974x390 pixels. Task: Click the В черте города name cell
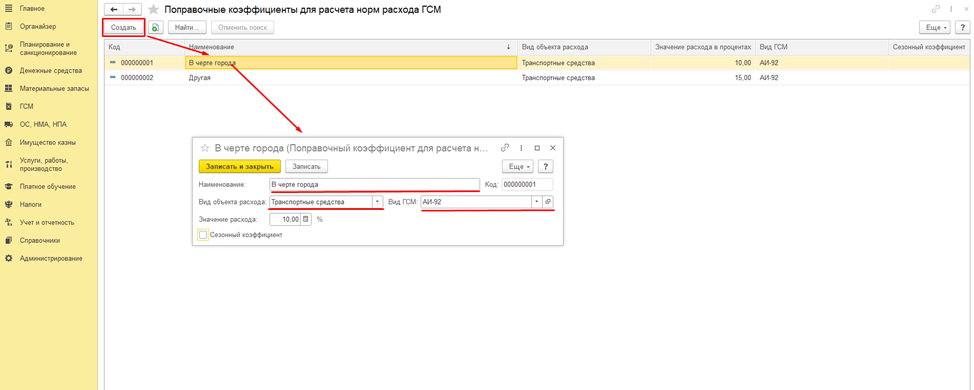[351, 63]
